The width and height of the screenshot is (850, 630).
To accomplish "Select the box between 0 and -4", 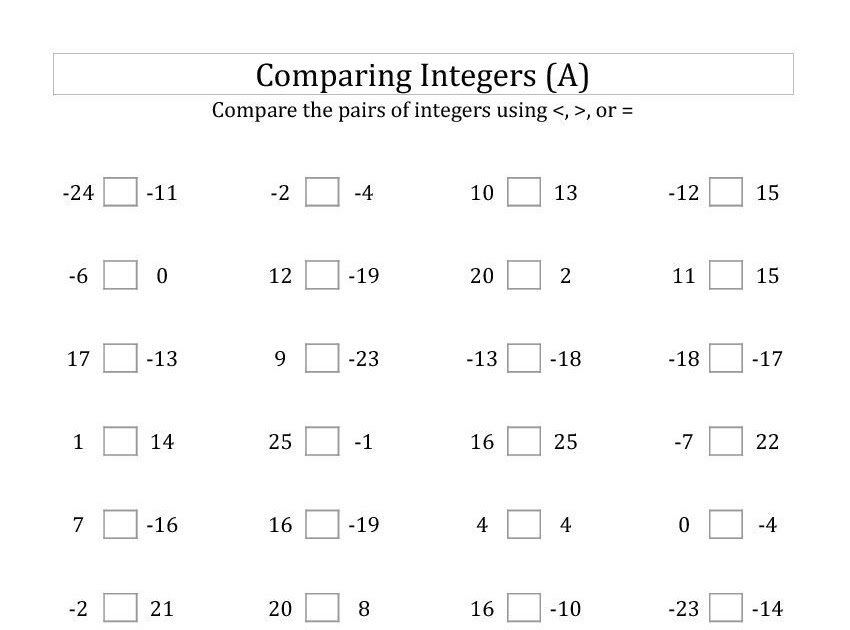I will pos(726,524).
